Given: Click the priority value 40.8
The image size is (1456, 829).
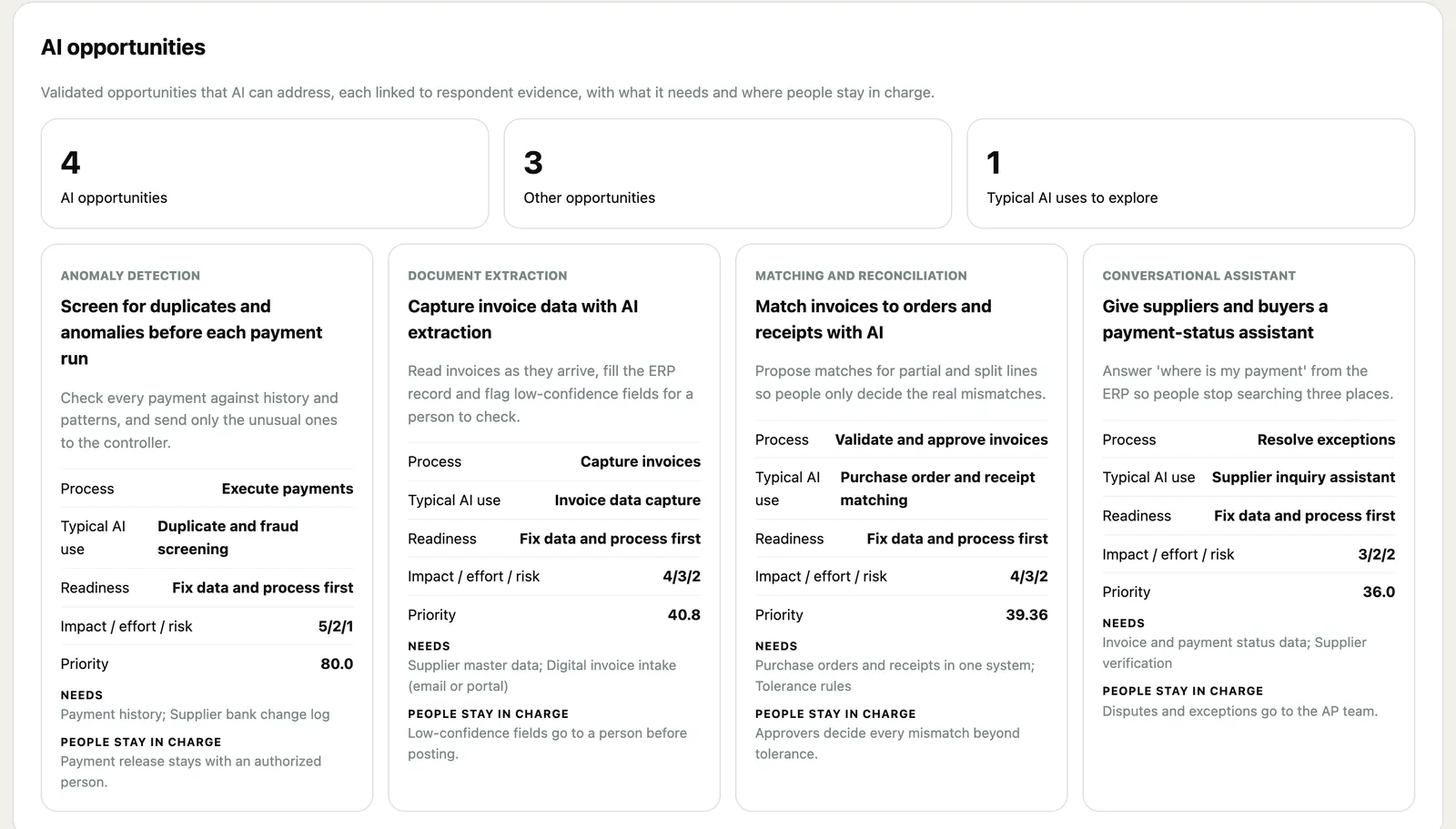Looking at the screenshot, I should click(684, 615).
